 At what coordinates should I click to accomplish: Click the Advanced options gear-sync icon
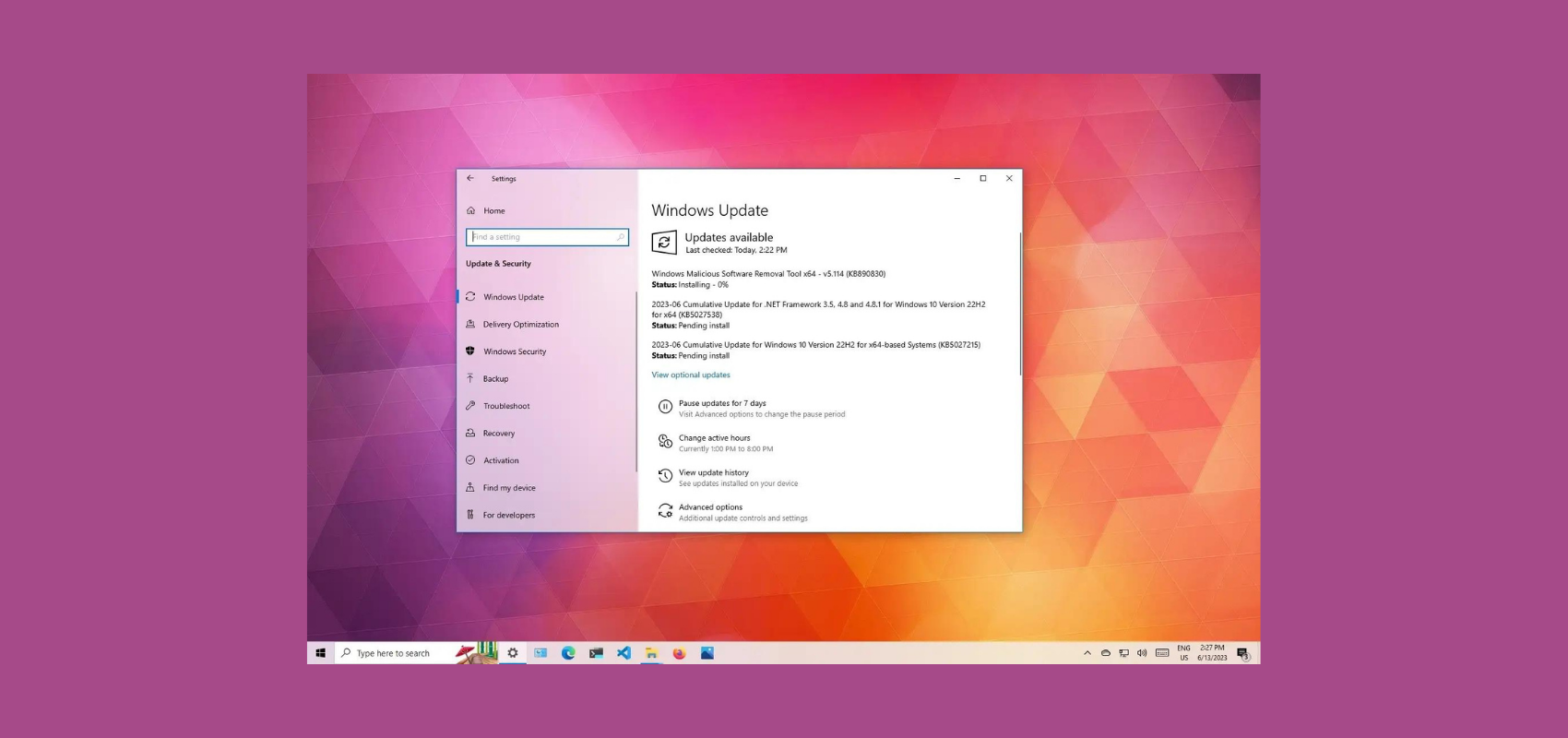click(665, 511)
